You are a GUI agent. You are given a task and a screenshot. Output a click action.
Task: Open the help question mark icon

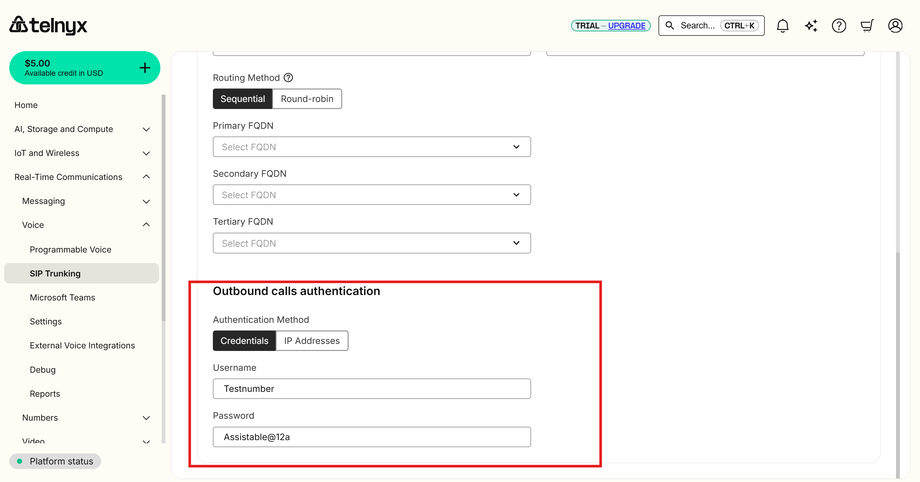(839, 26)
